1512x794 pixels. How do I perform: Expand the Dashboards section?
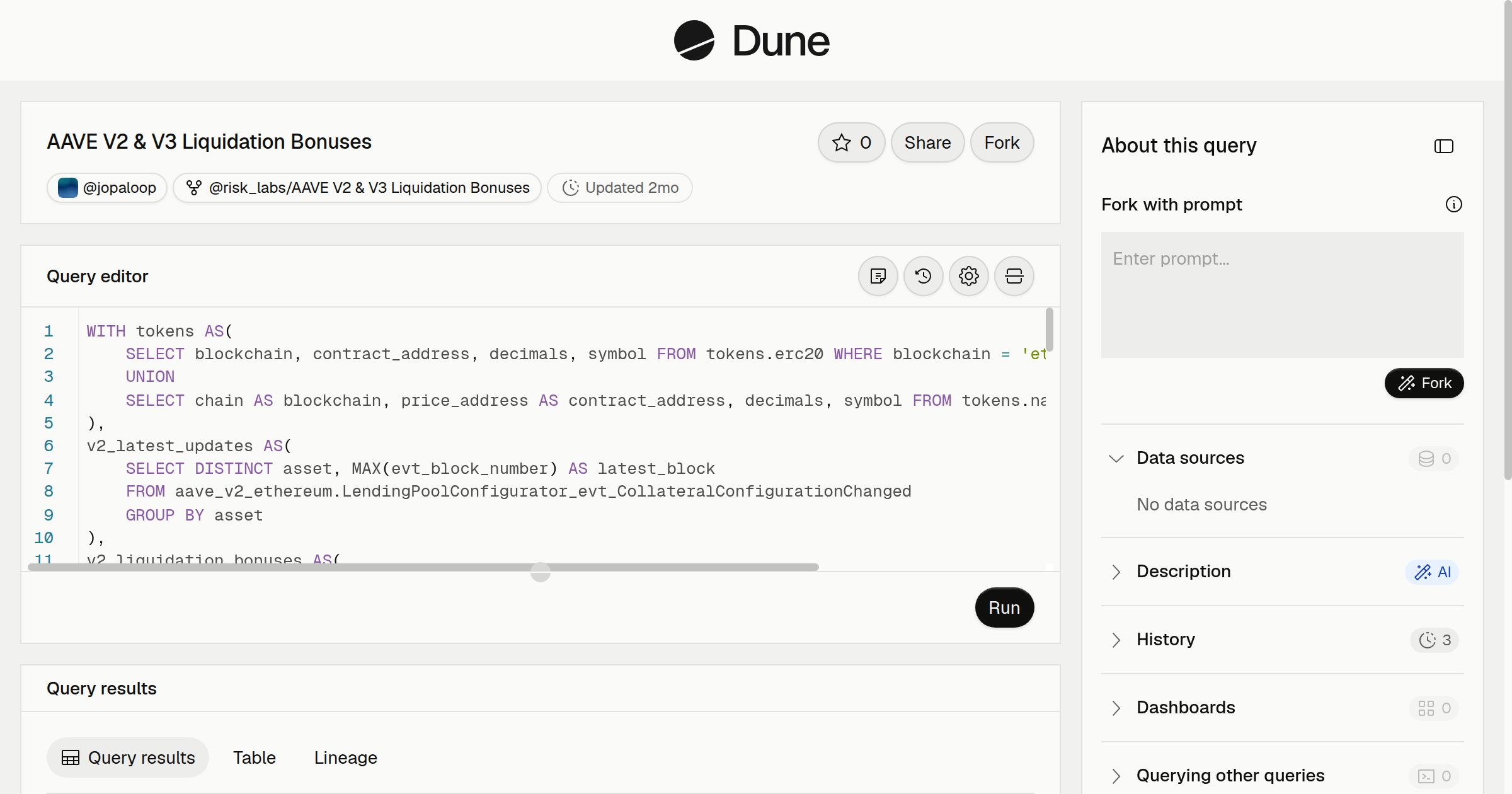(1116, 708)
